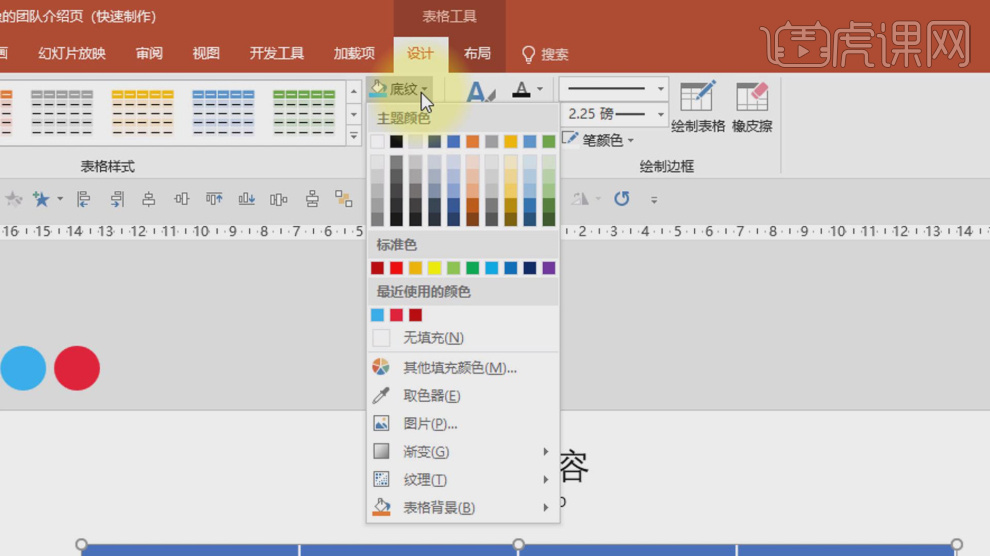Click the gray star animation icon
Image resolution: width=990 pixels, height=556 pixels.
click(x=13, y=199)
